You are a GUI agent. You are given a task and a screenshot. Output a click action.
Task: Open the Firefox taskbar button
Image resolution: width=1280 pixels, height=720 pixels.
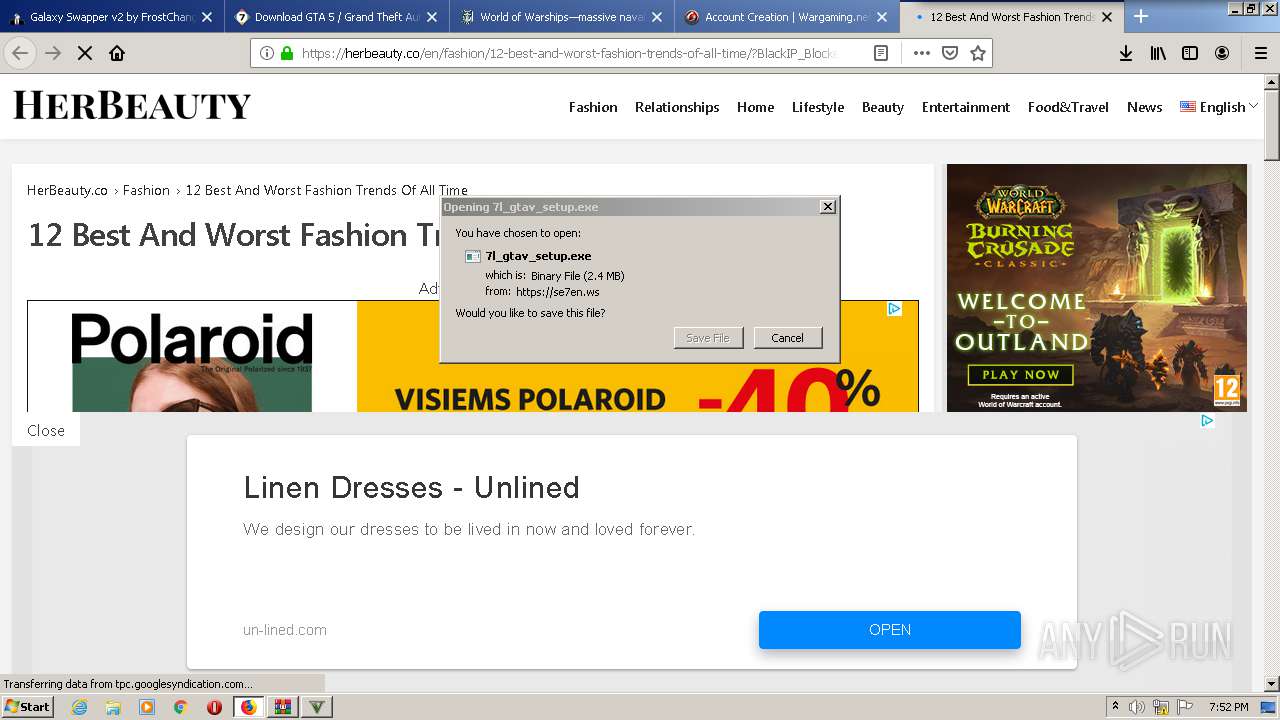(248, 707)
